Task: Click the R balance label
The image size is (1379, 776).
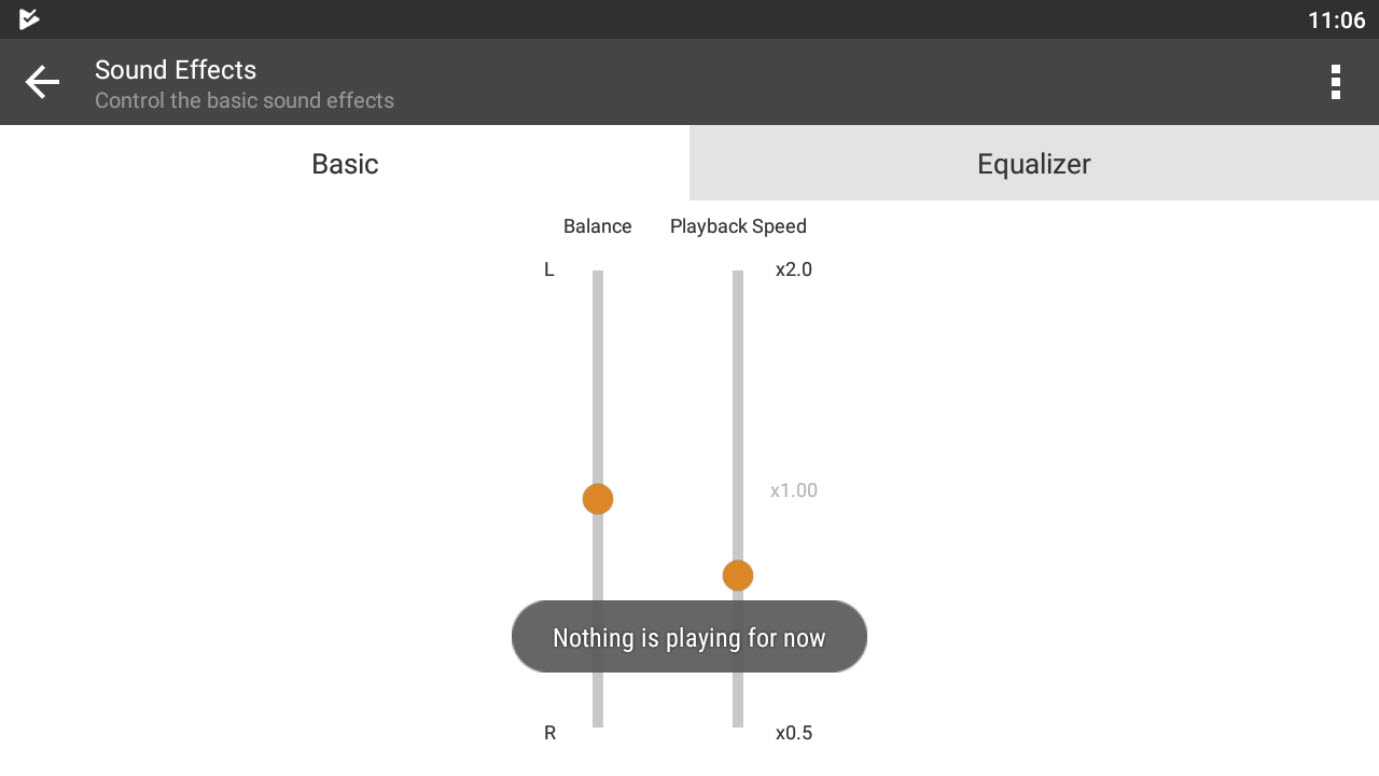Action: pos(550,733)
